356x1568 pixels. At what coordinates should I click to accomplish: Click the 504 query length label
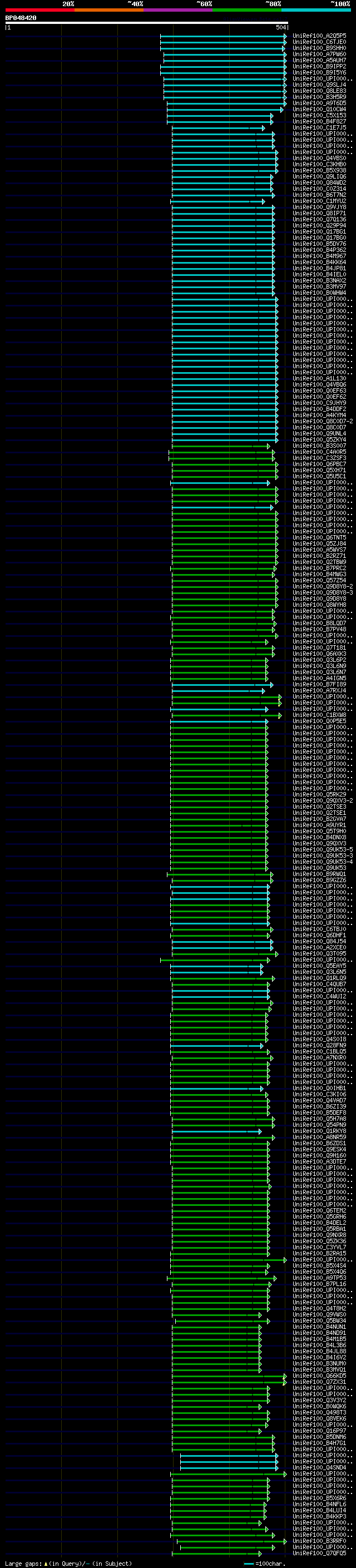[280, 27]
